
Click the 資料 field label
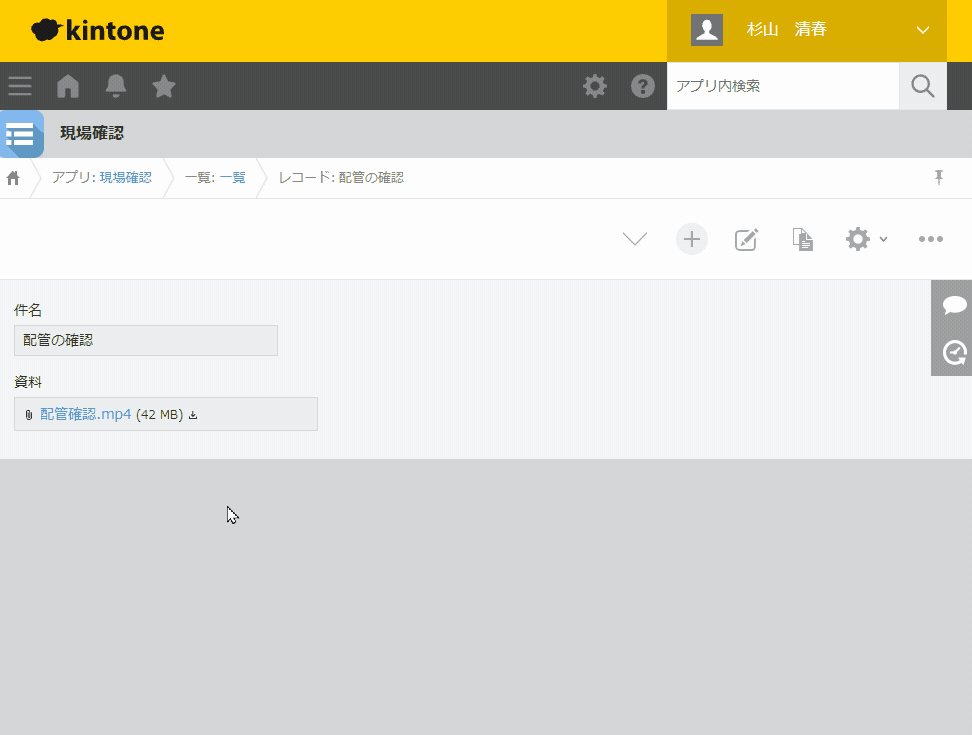[28, 382]
